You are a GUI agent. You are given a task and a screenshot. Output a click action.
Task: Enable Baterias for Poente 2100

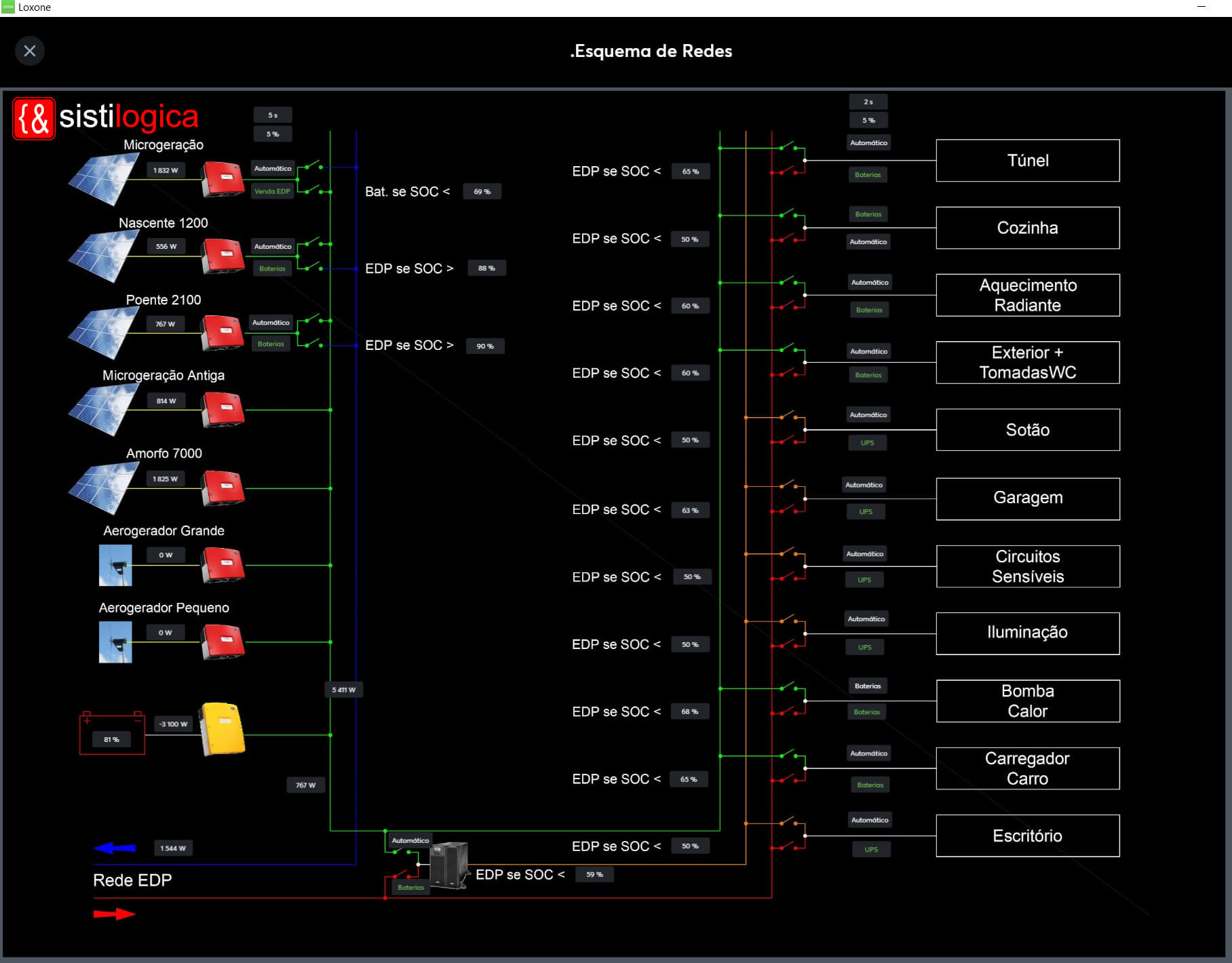[x=271, y=344]
